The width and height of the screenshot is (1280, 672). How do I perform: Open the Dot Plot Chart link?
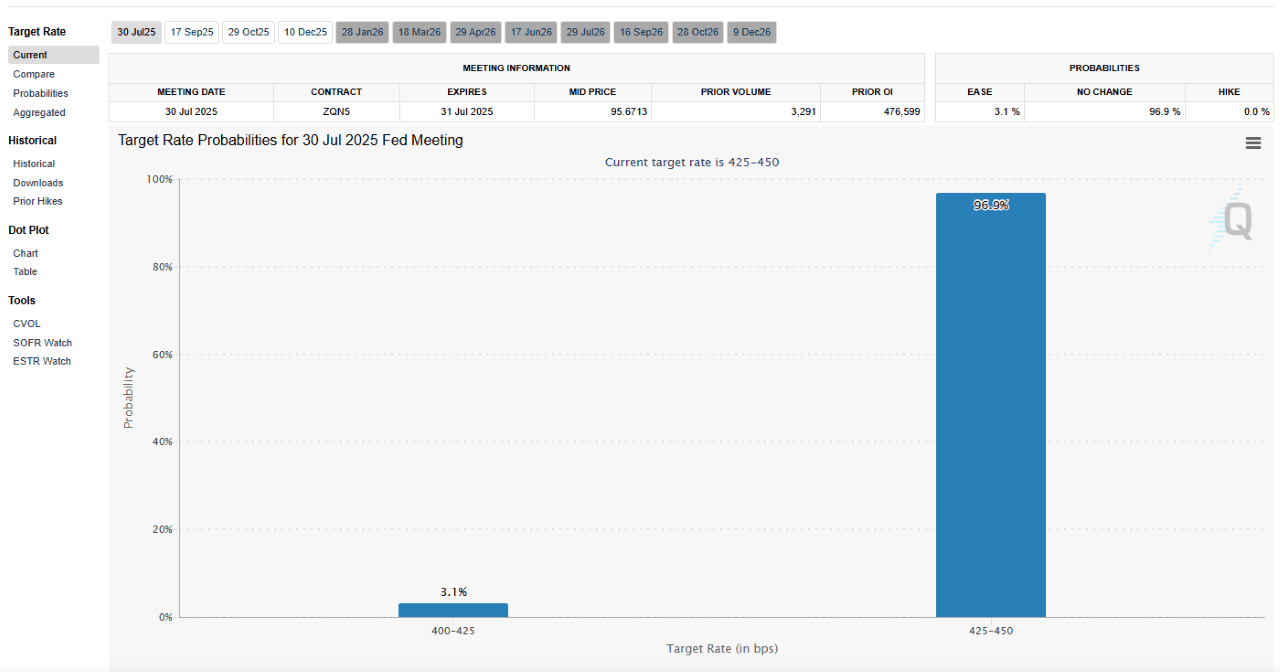coord(26,253)
